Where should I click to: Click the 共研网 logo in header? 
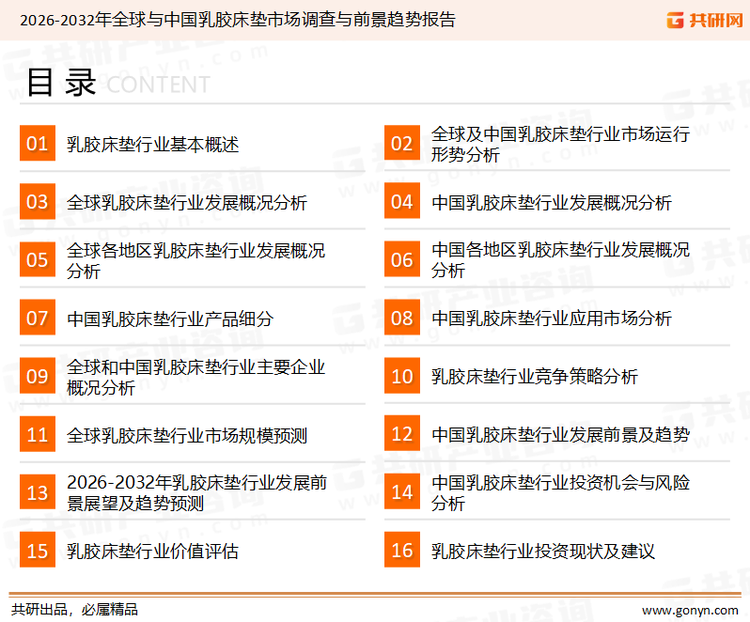coord(705,20)
